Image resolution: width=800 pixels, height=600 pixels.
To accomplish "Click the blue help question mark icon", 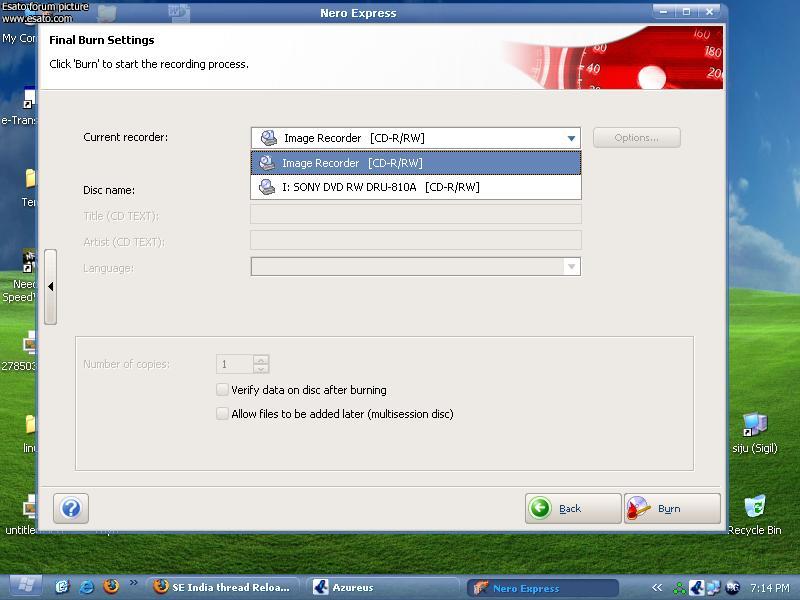I will [x=71, y=508].
